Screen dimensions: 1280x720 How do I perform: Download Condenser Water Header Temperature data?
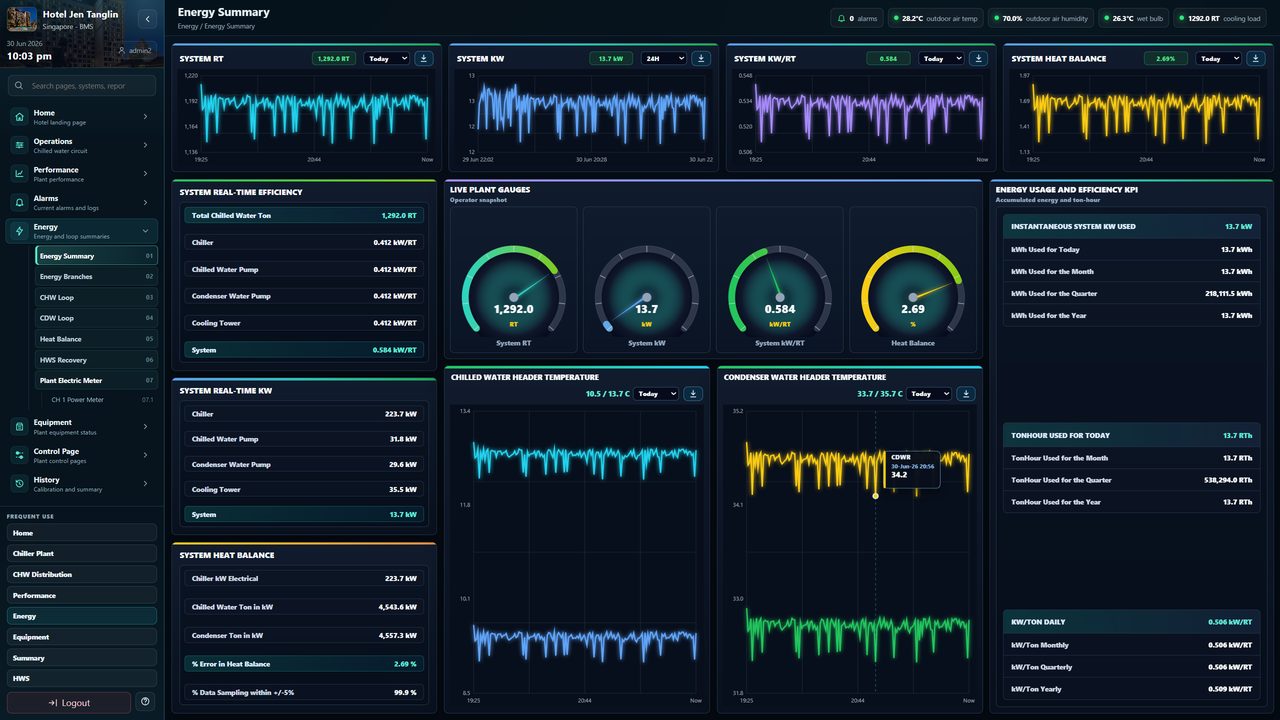pos(966,394)
